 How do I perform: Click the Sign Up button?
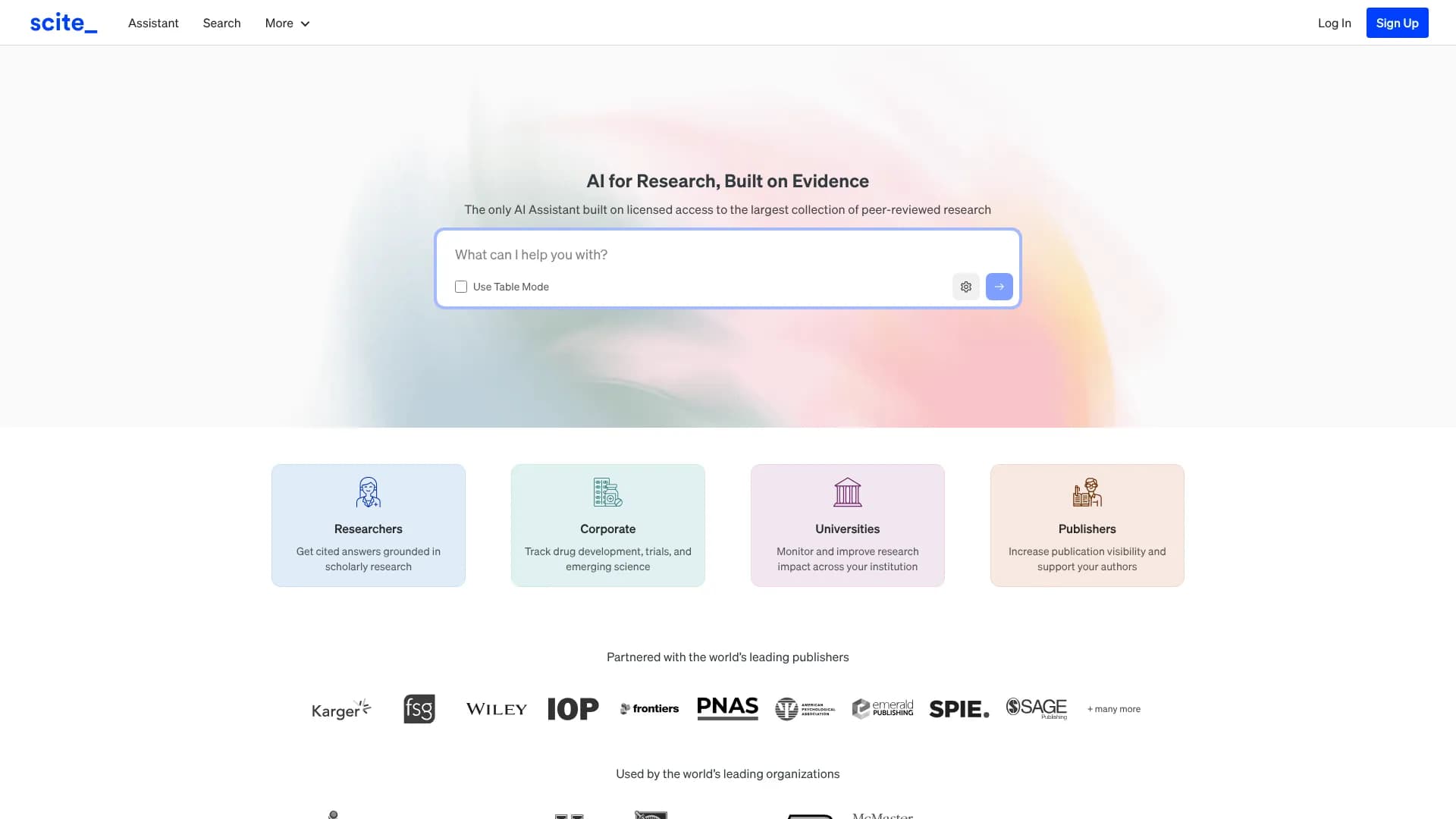[1397, 23]
